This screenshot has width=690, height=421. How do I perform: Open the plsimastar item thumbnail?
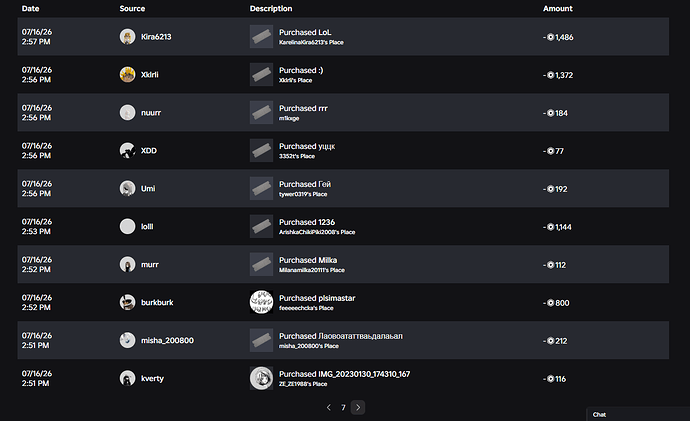261,302
